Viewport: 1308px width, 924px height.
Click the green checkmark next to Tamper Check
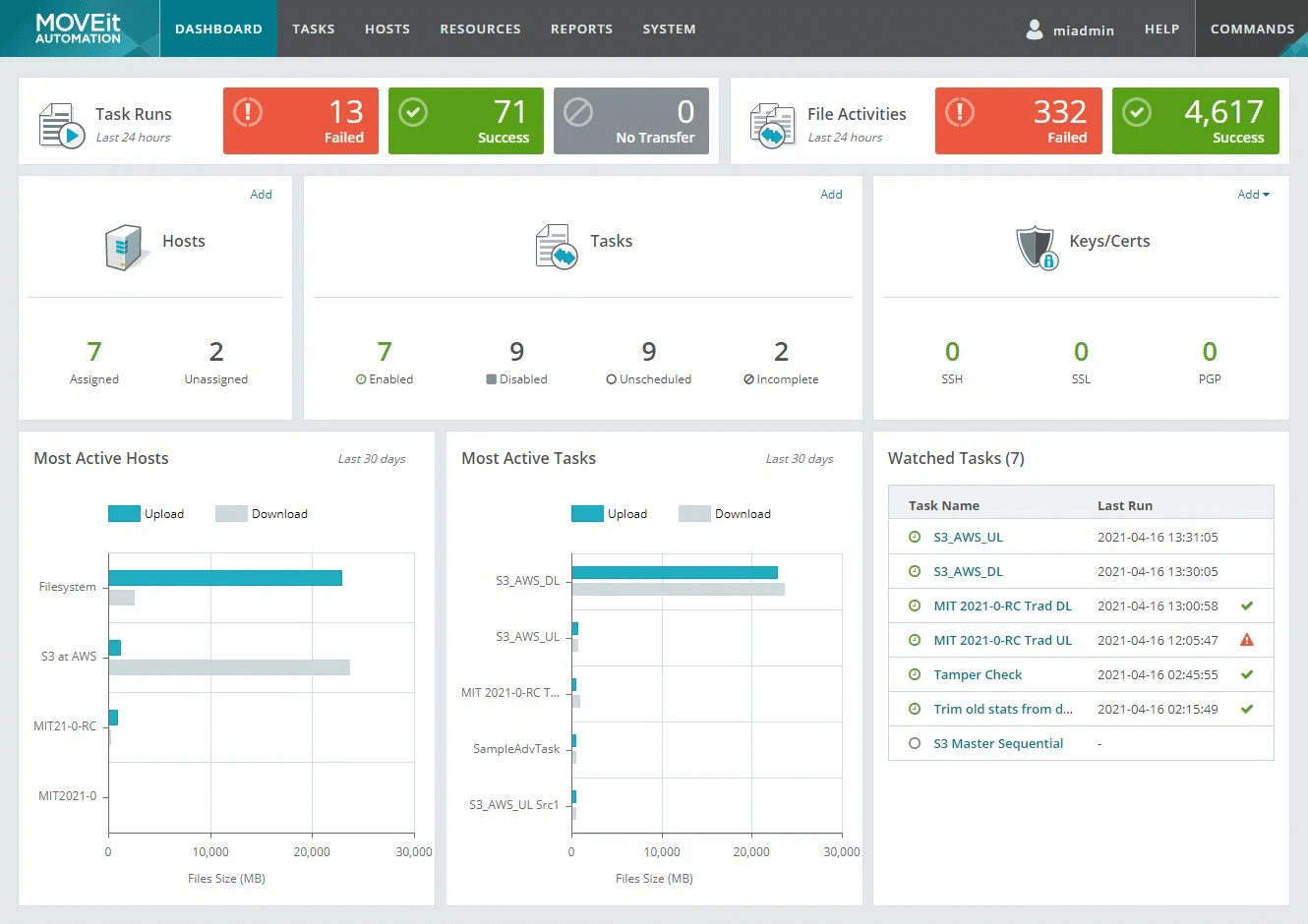pyautogui.click(x=1247, y=674)
